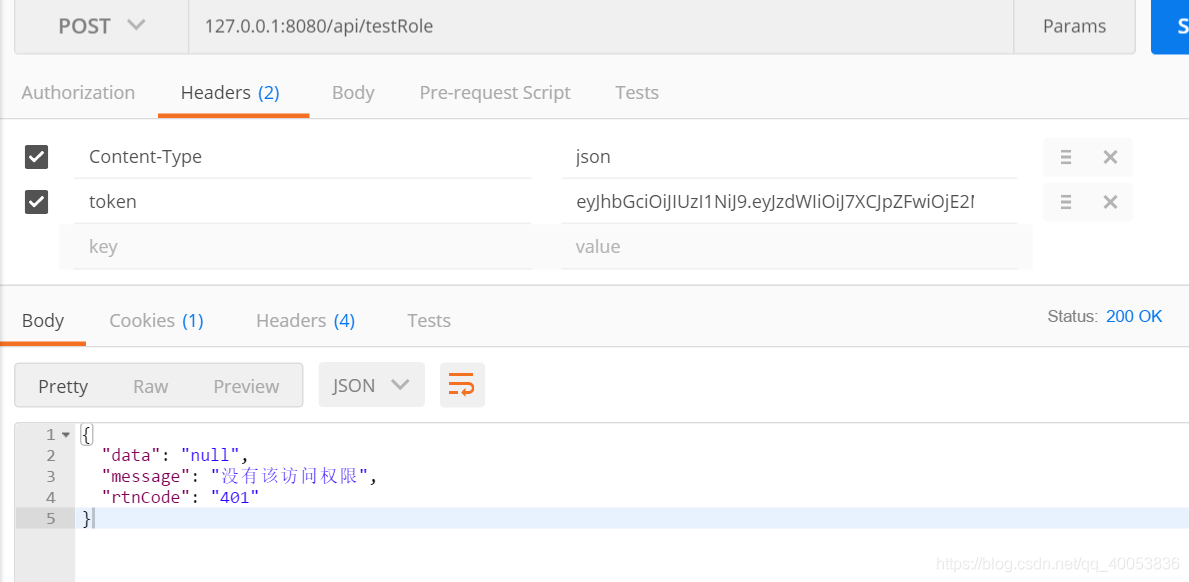Select the response Body tab
The width and height of the screenshot is (1189, 582).
point(42,321)
